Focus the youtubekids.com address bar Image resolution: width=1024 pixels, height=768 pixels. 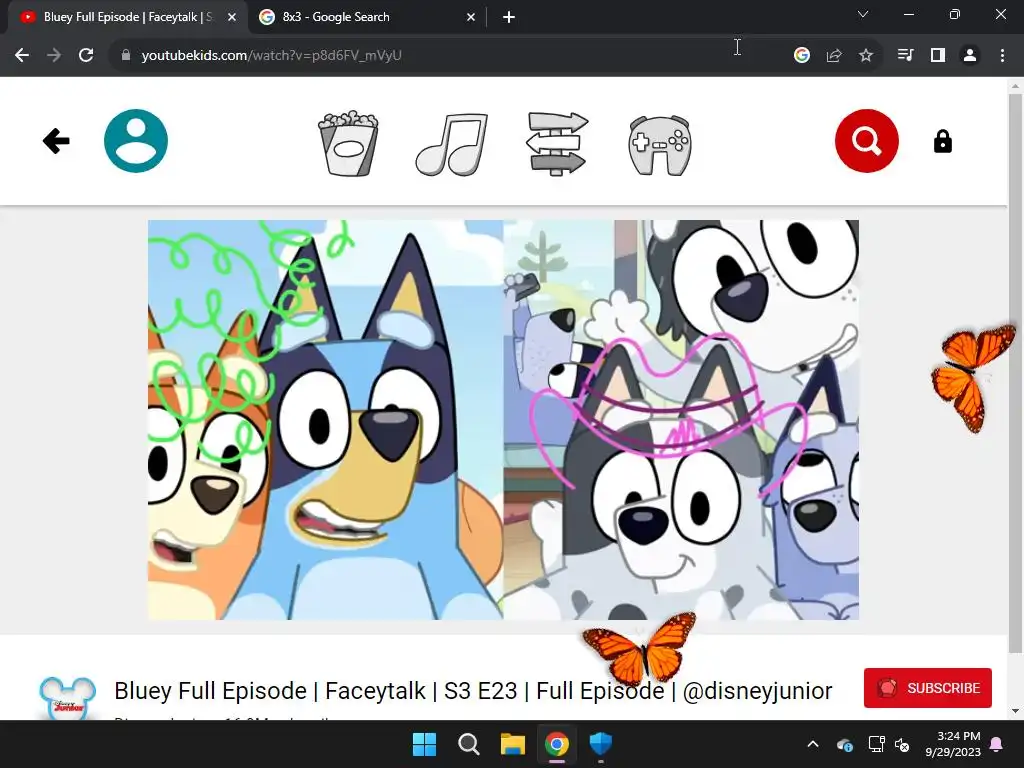[457, 56]
